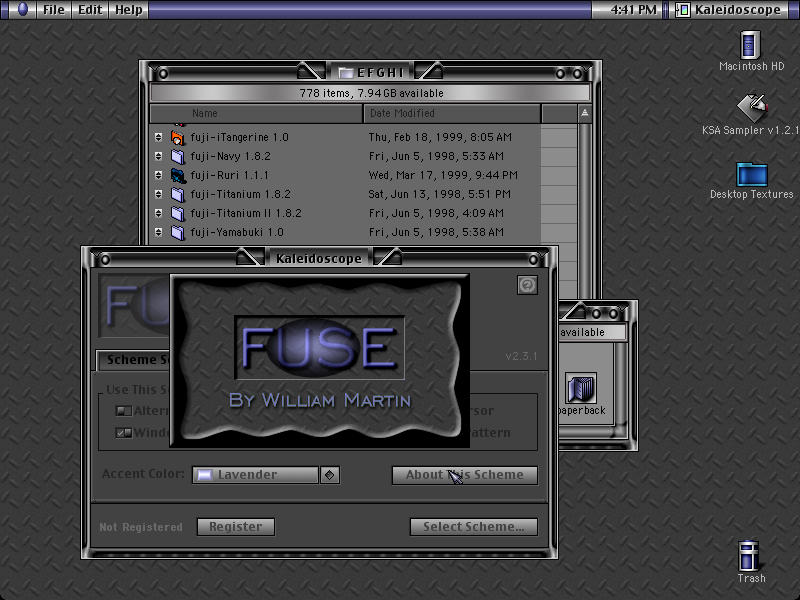Click the sort order button above the scrollbar
The width and height of the screenshot is (800, 600).
pos(585,113)
